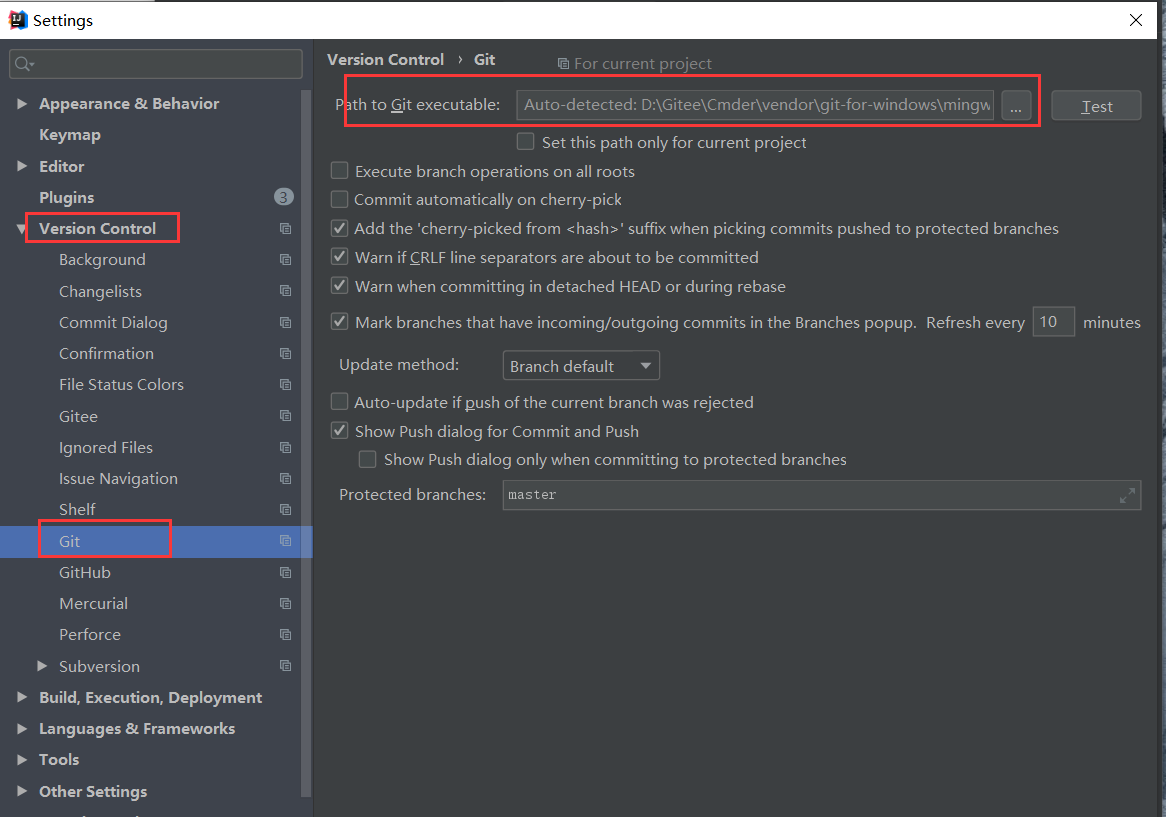Screen dimensions: 1166x817
Task: Uncheck Add the 'cherry-picked from <hash>' suffix option
Action: pos(339,228)
